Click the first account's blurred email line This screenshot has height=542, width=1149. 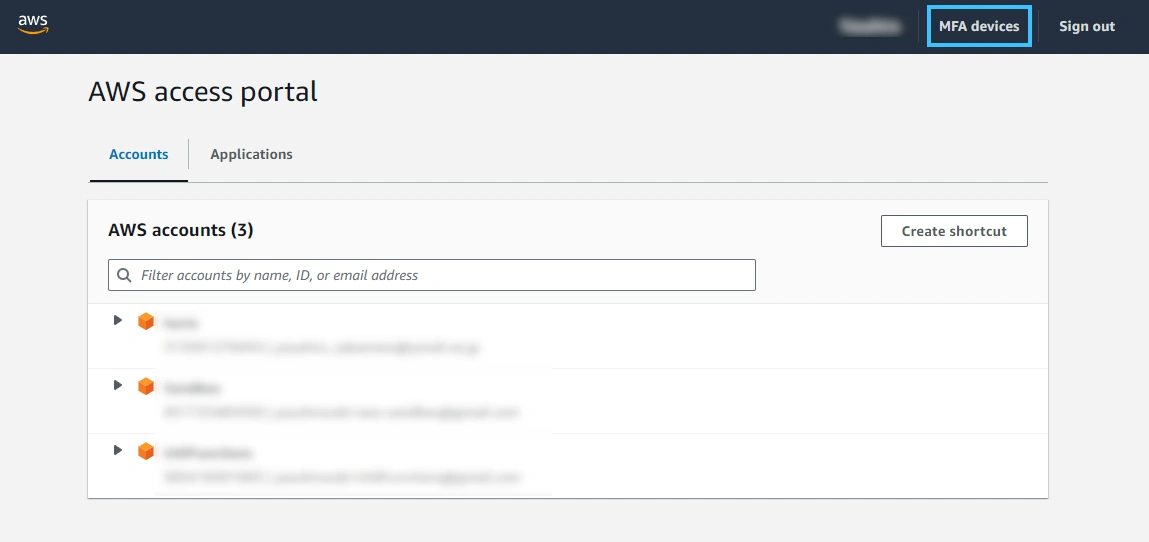coord(321,347)
